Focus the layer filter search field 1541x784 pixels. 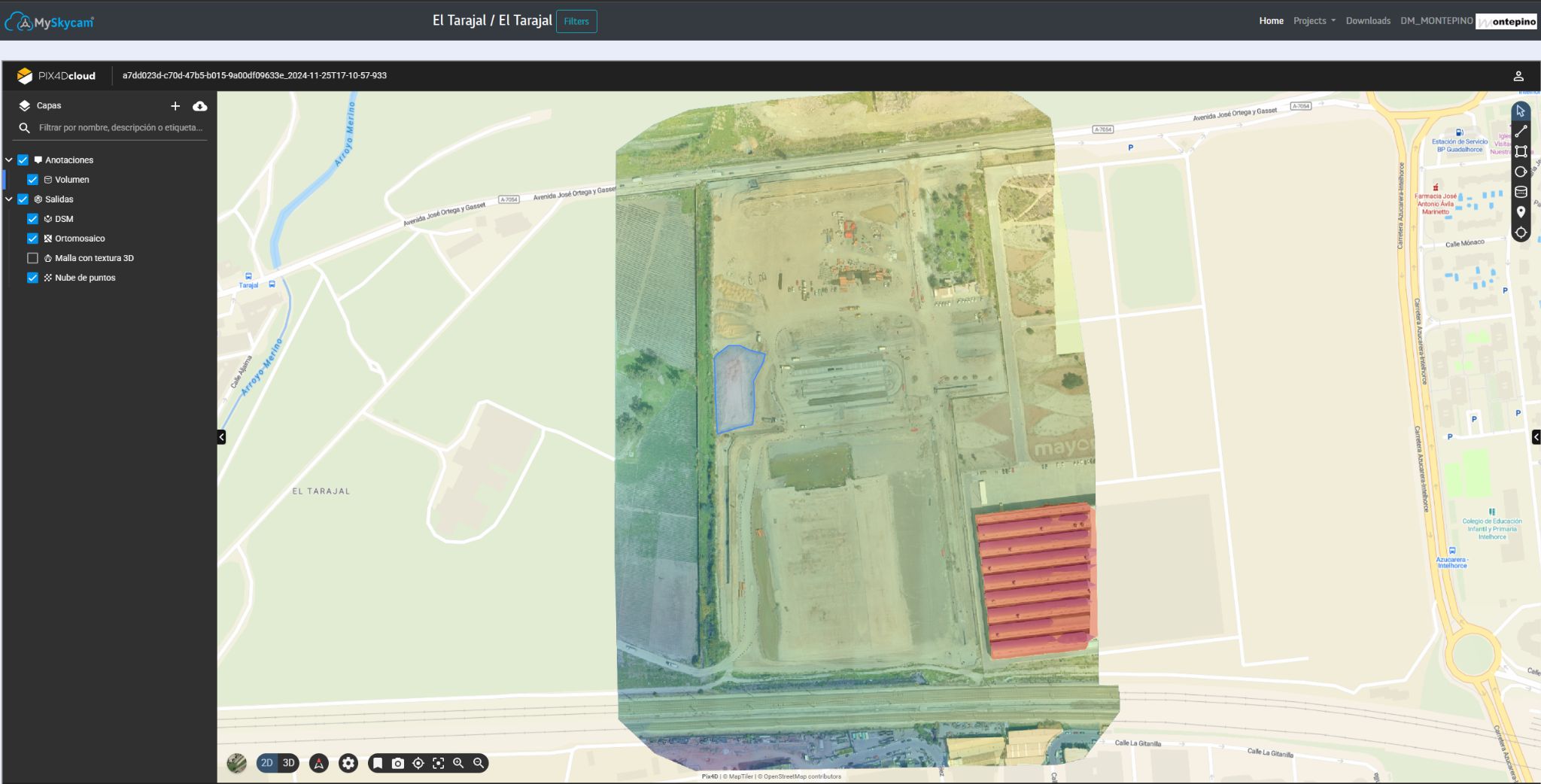click(120, 128)
